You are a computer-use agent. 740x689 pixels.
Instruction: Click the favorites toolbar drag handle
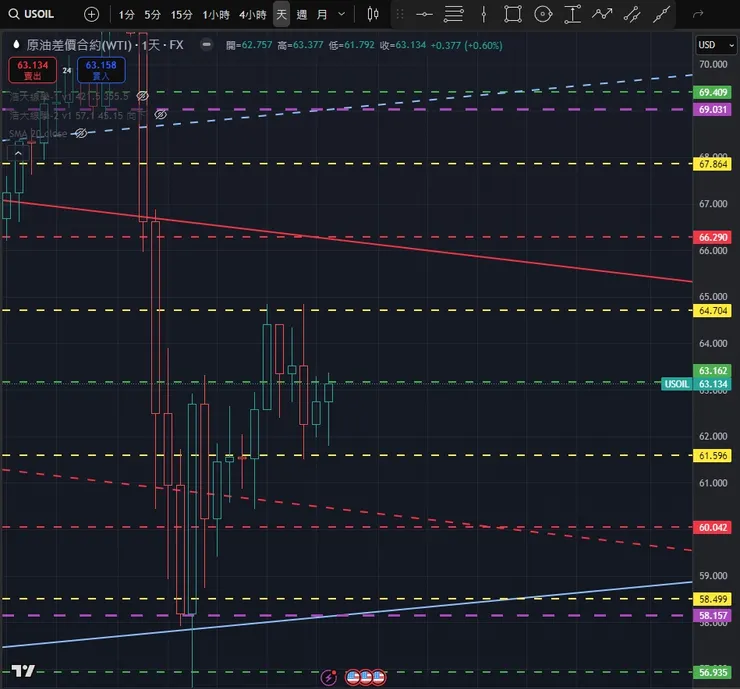[400, 15]
